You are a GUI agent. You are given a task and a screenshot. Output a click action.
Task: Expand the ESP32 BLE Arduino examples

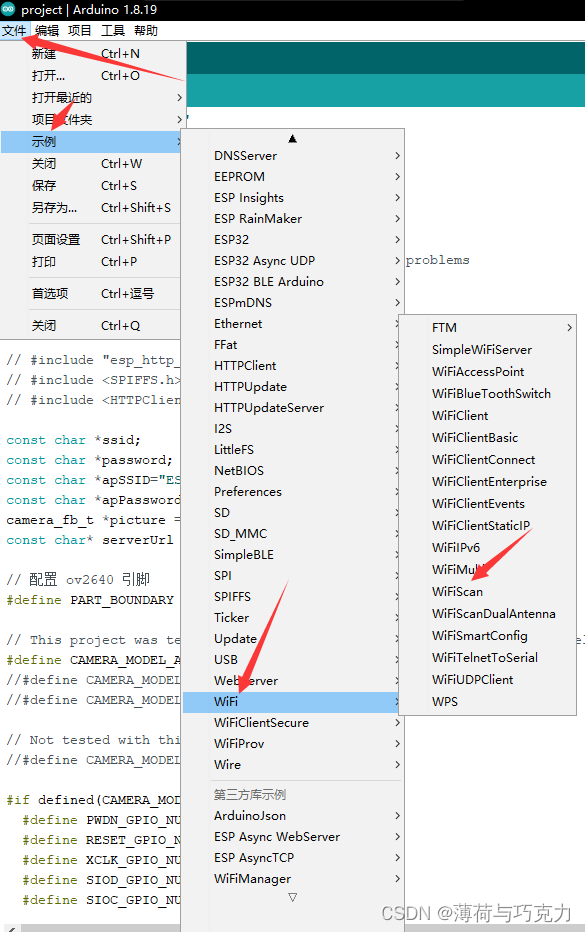coord(293,282)
